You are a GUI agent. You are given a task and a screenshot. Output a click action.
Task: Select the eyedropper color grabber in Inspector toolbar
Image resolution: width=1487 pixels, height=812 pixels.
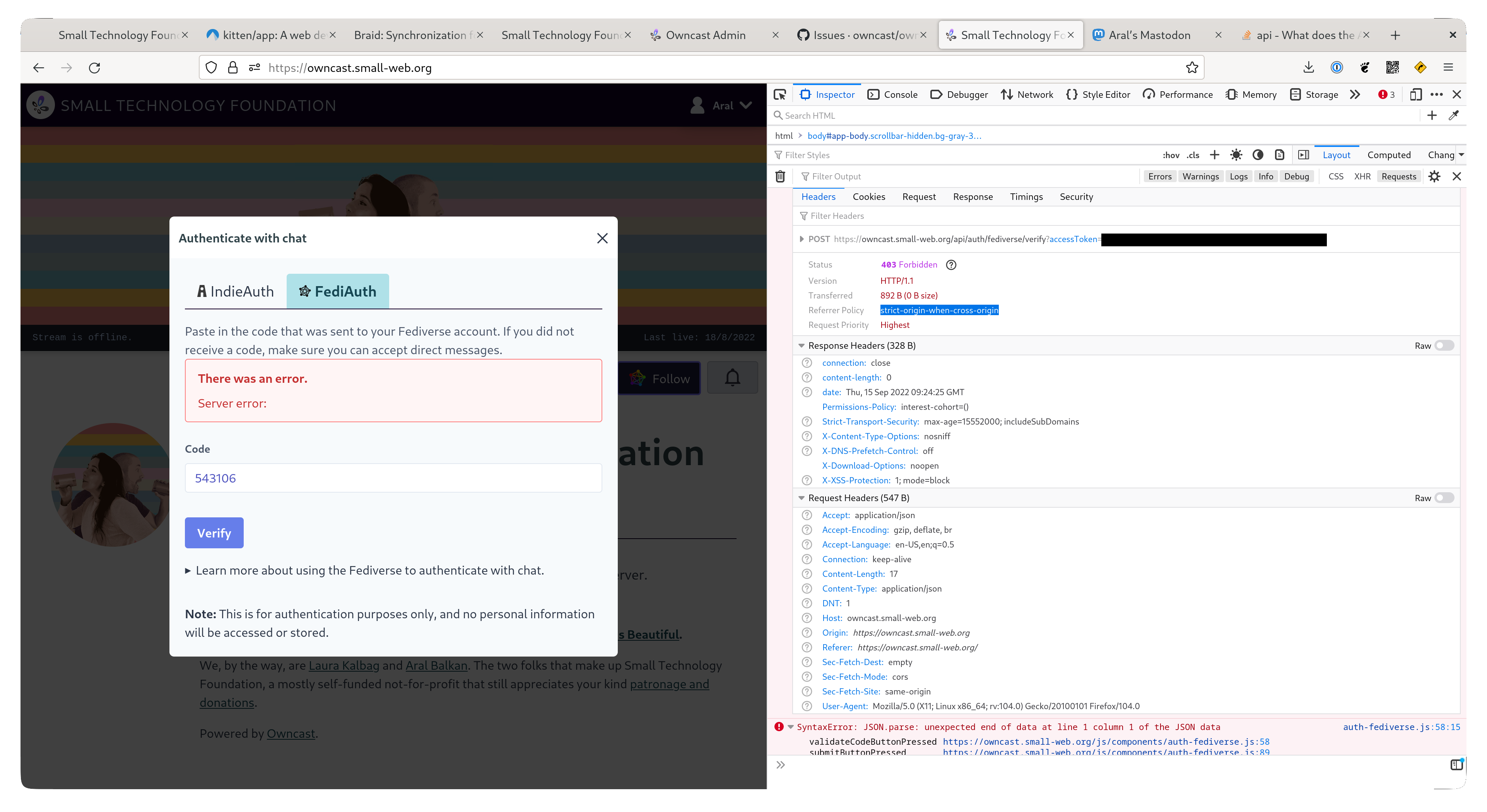1454,116
